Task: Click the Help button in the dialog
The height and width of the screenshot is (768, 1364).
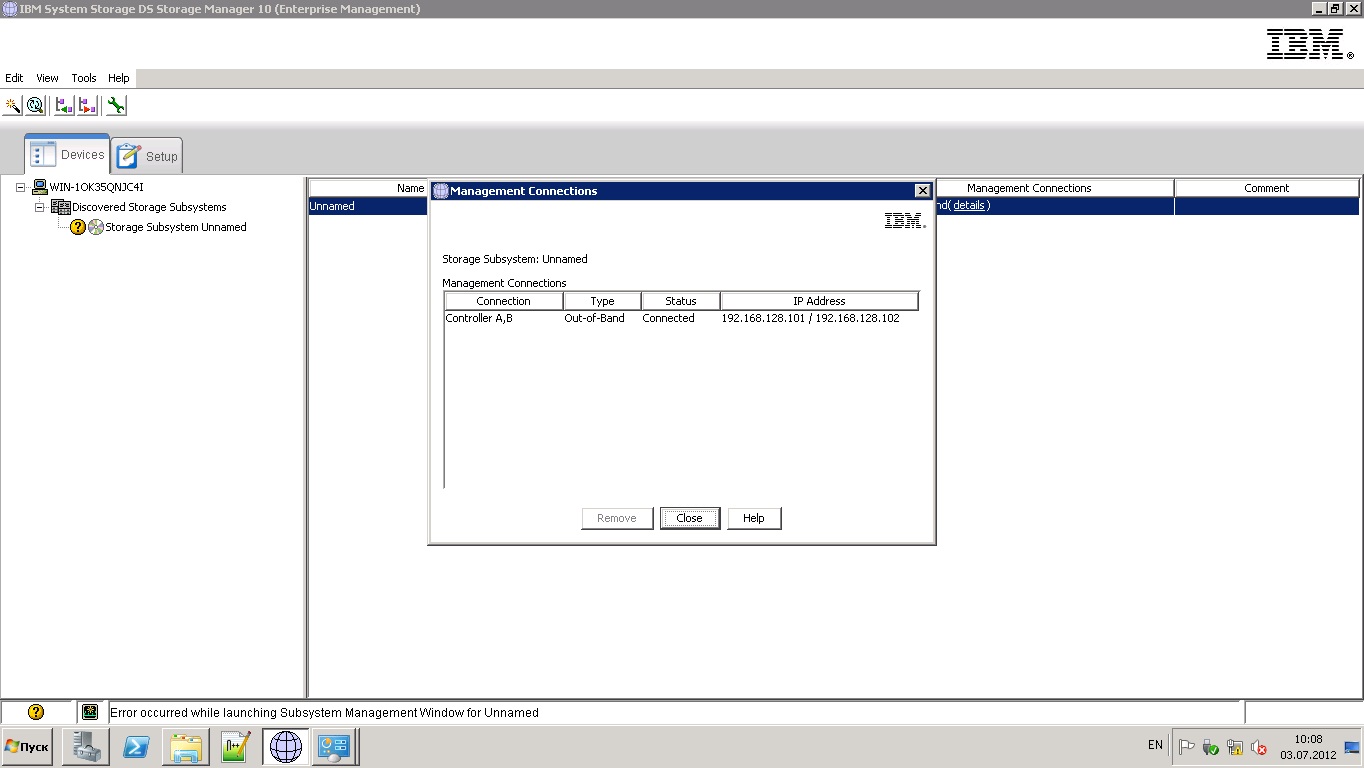Action: point(754,518)
